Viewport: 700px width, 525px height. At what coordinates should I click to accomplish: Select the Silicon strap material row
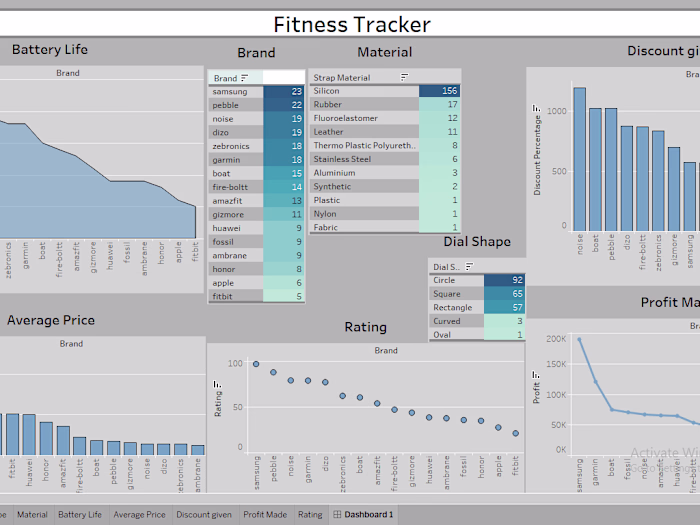click(385, 91)
